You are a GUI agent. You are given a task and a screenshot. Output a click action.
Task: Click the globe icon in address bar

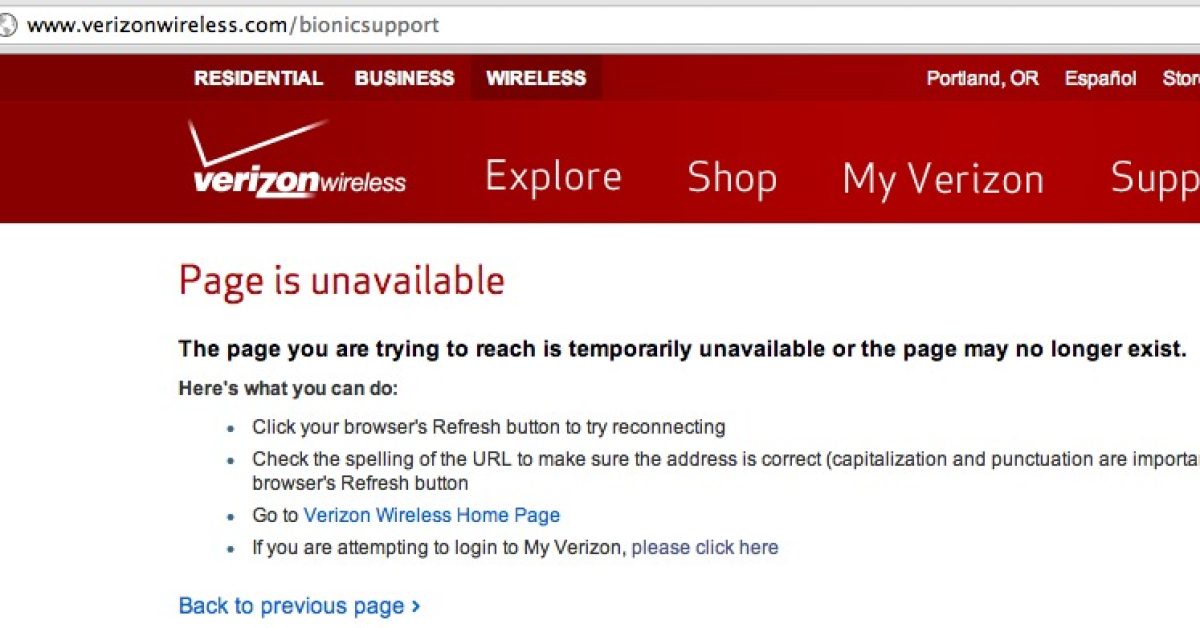[x=8, y=25]
